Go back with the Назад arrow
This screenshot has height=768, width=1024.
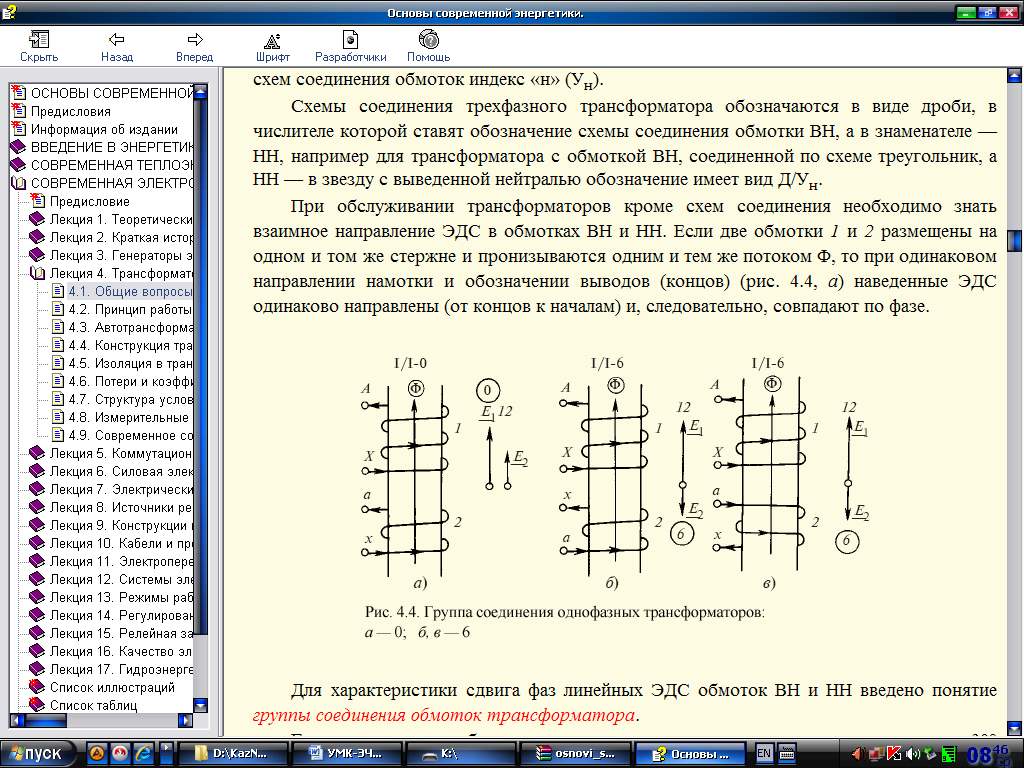[117, 46]
